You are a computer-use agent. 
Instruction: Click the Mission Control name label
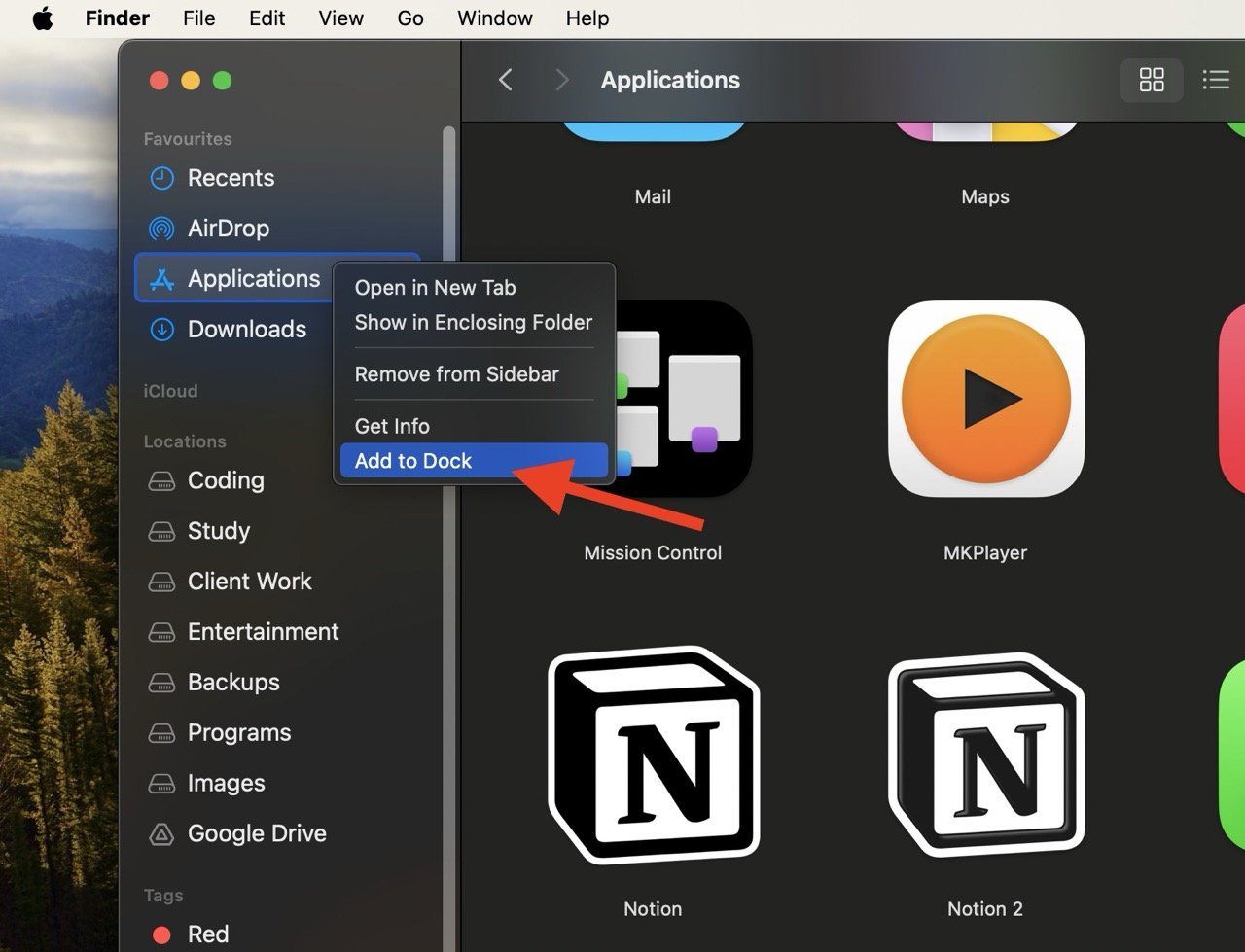point(653,552)
